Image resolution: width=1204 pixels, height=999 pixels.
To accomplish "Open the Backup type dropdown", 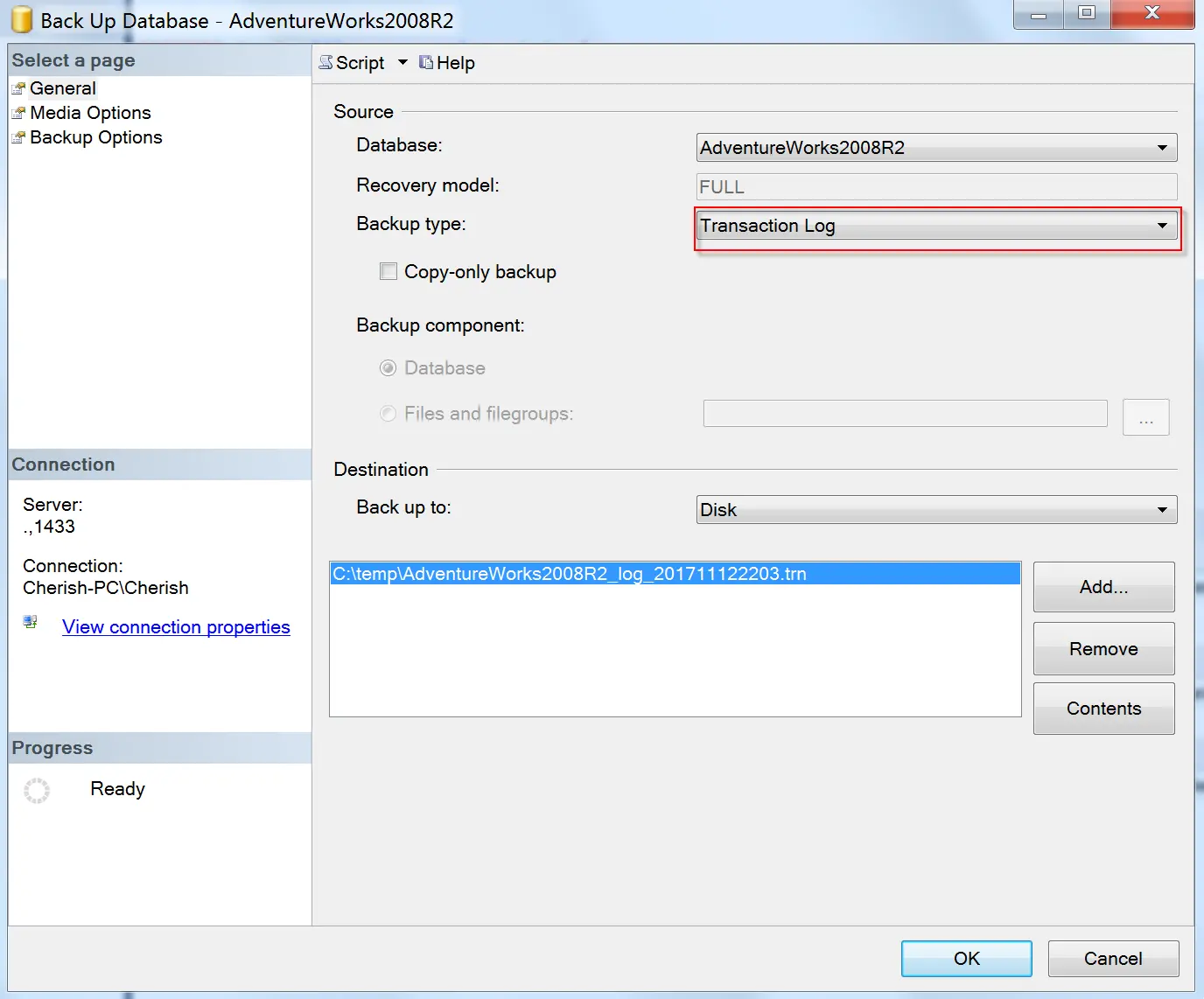I will 936,226.
